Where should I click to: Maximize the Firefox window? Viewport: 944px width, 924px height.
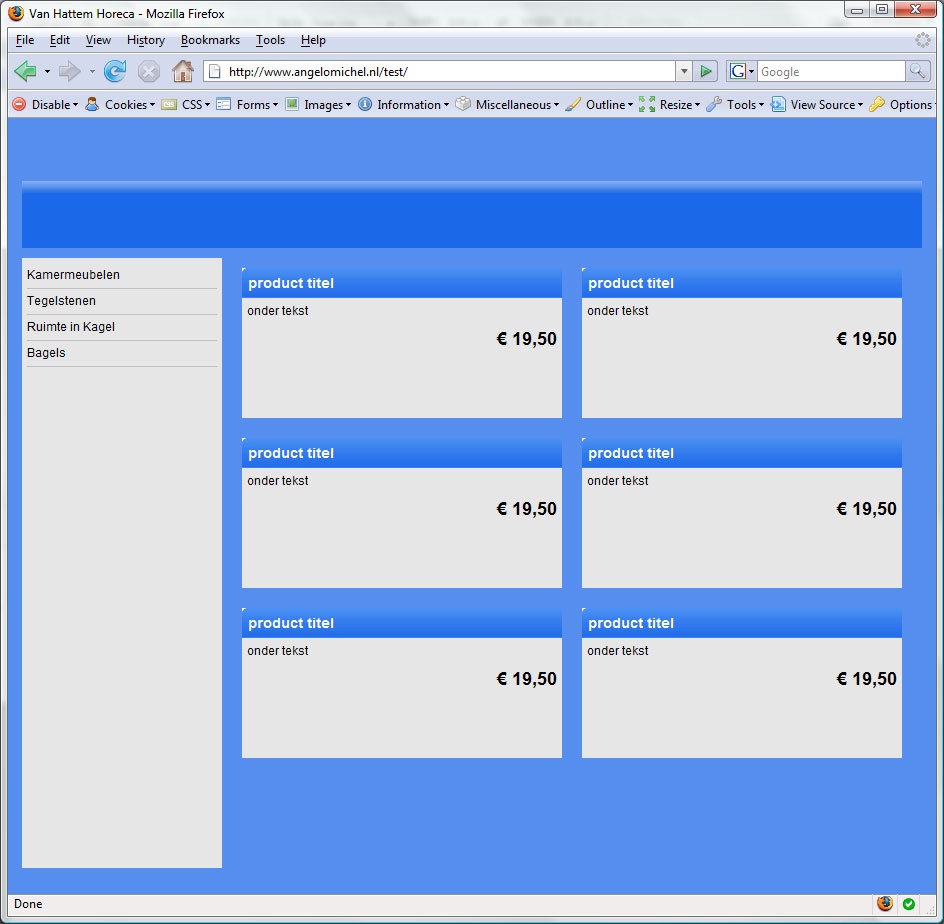tap(882, 10)
